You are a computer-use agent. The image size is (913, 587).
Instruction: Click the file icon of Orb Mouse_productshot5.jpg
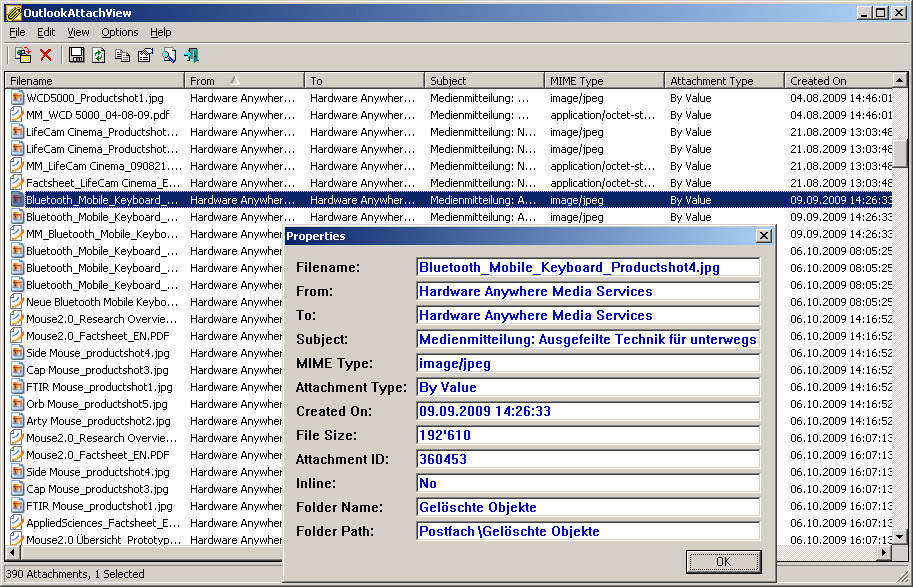tap(17, 404)
